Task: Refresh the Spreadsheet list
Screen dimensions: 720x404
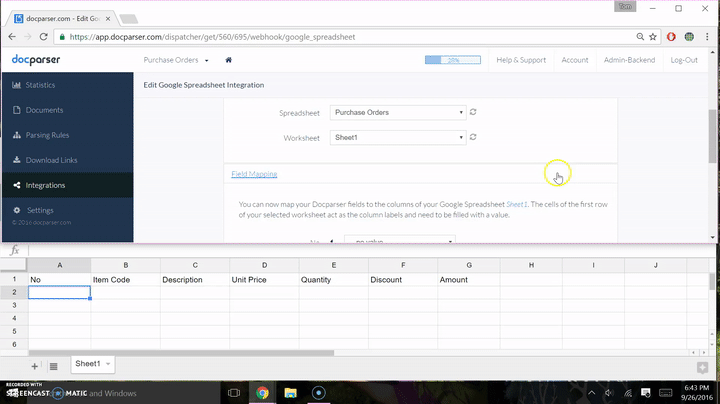Action: coord(473,112)
